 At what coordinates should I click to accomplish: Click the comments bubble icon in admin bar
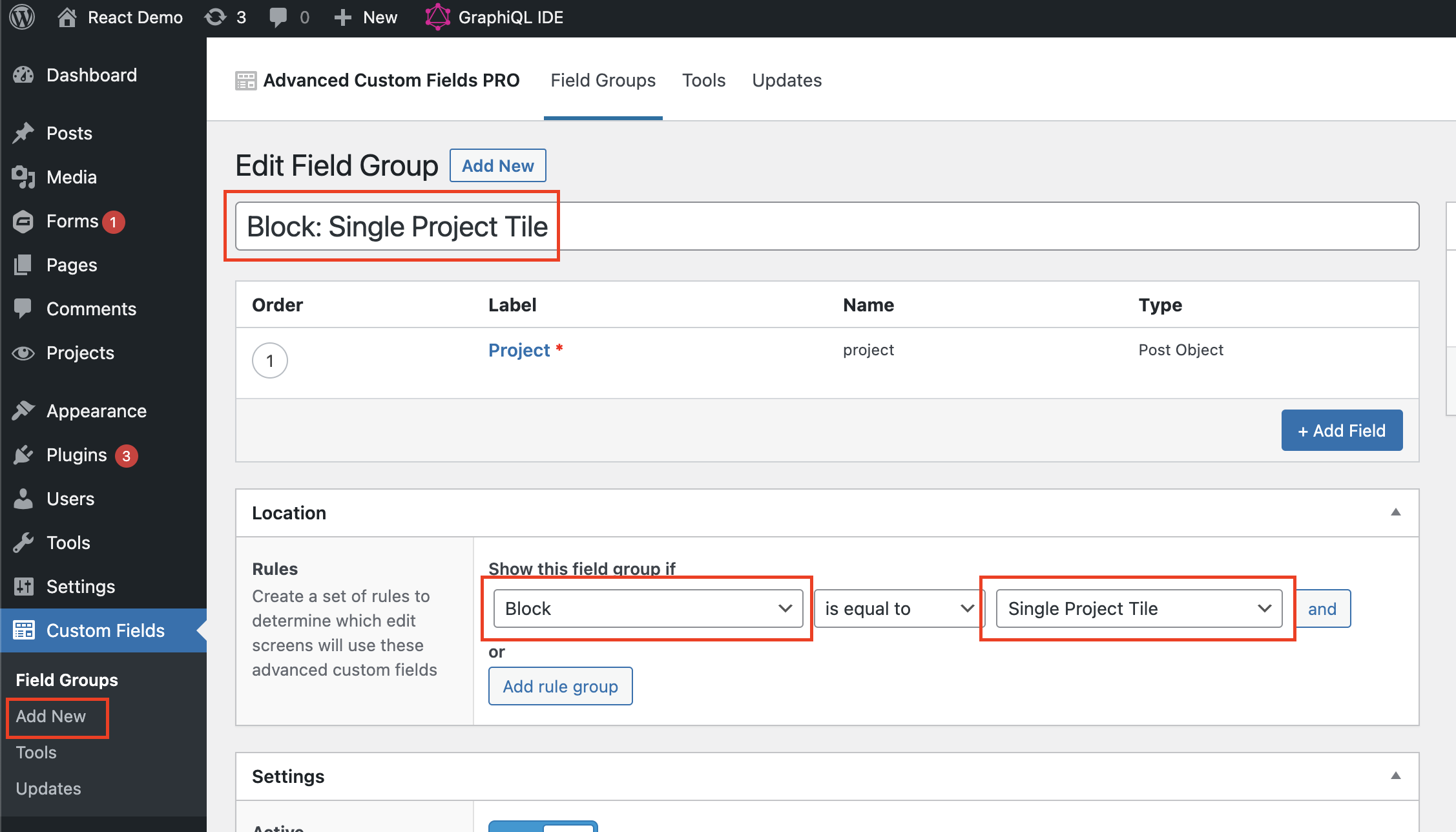pos(279,17)
